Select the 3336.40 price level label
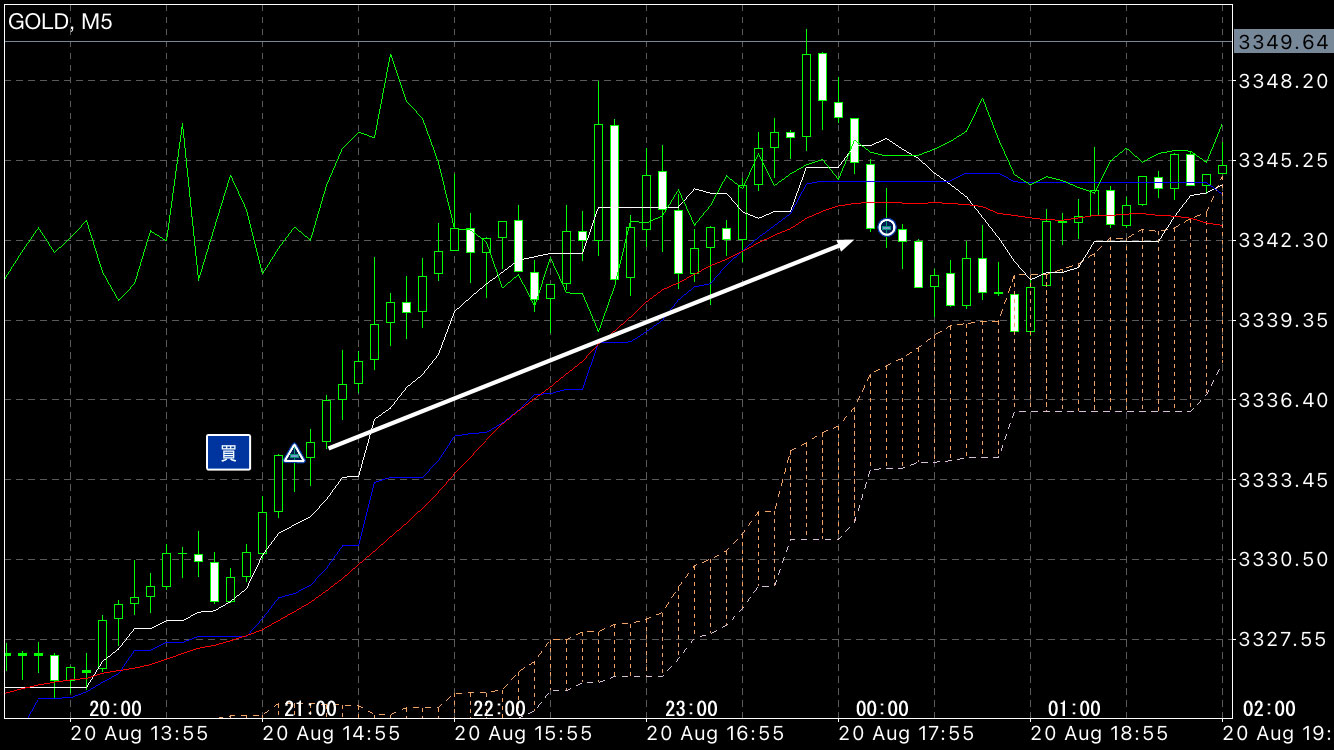 coord(1283,400)
